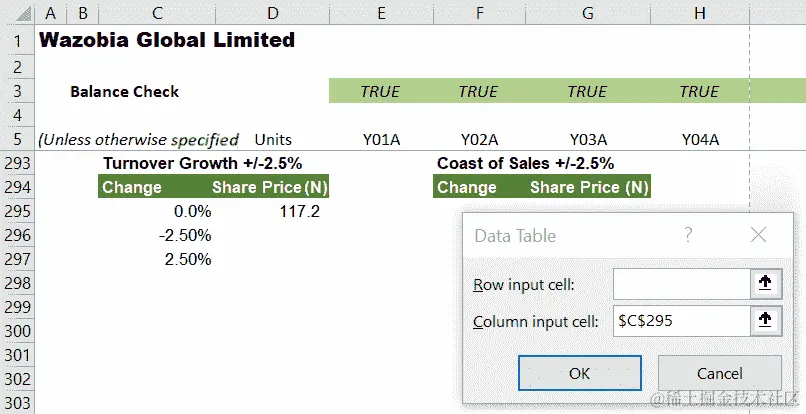The image size is (806, 414).
Task: Select column E header
Action: coord(380,13)
